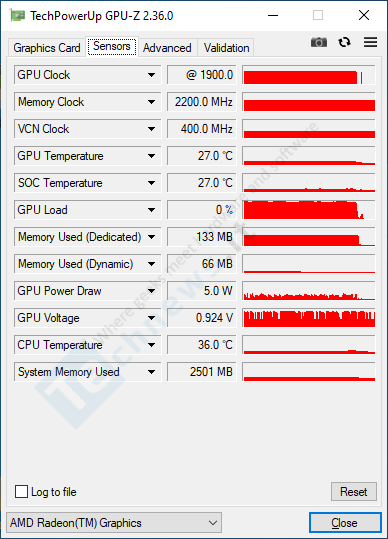Open the hamburger menu icon
388x539 pixels.
pos(370,42)
